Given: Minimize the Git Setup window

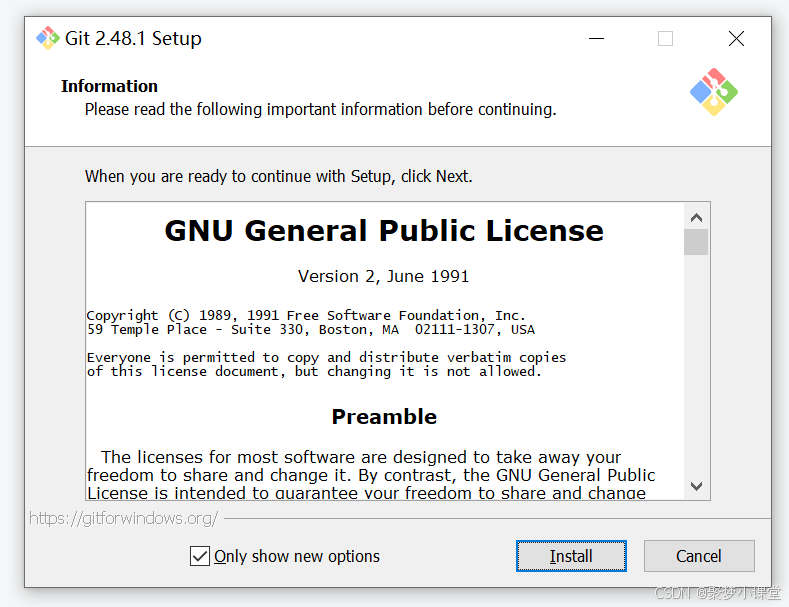Looking at the screenshot, I should click(x=596, y=38).
